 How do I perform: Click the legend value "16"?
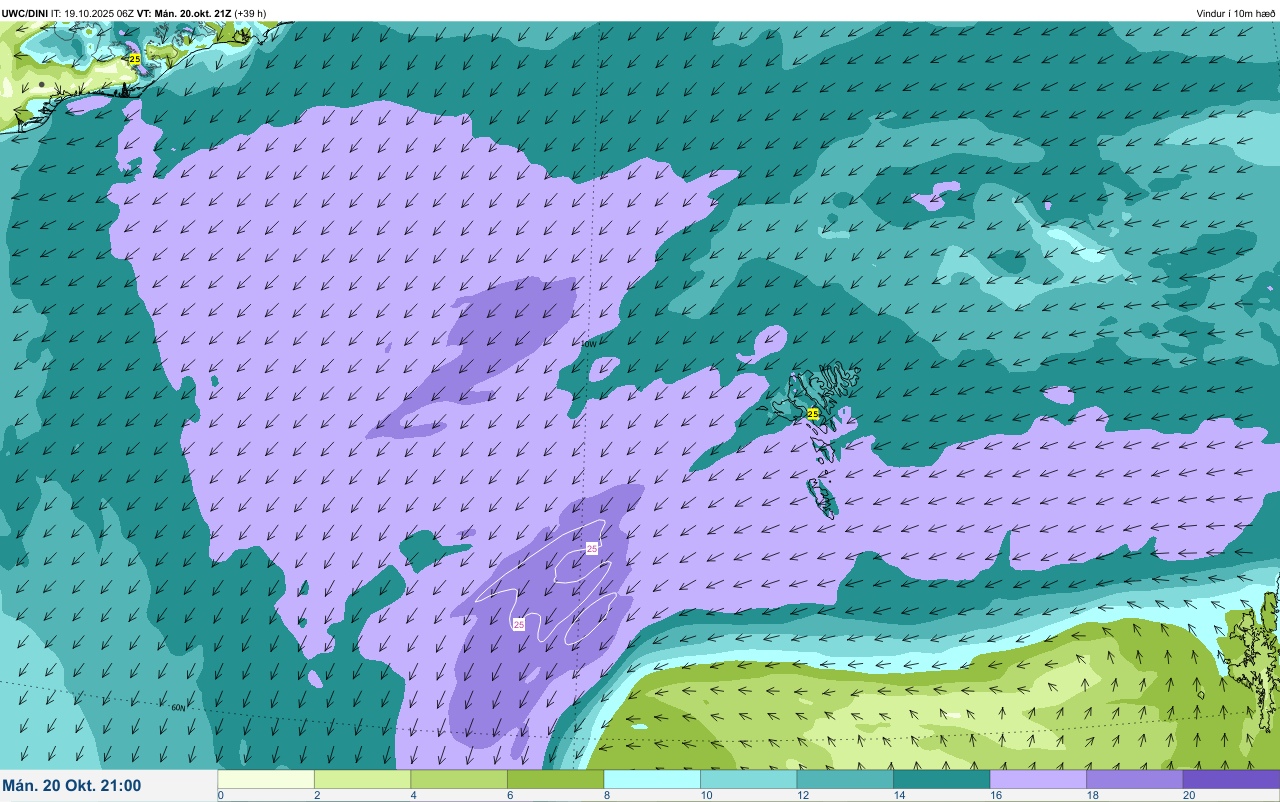[995, 796]
